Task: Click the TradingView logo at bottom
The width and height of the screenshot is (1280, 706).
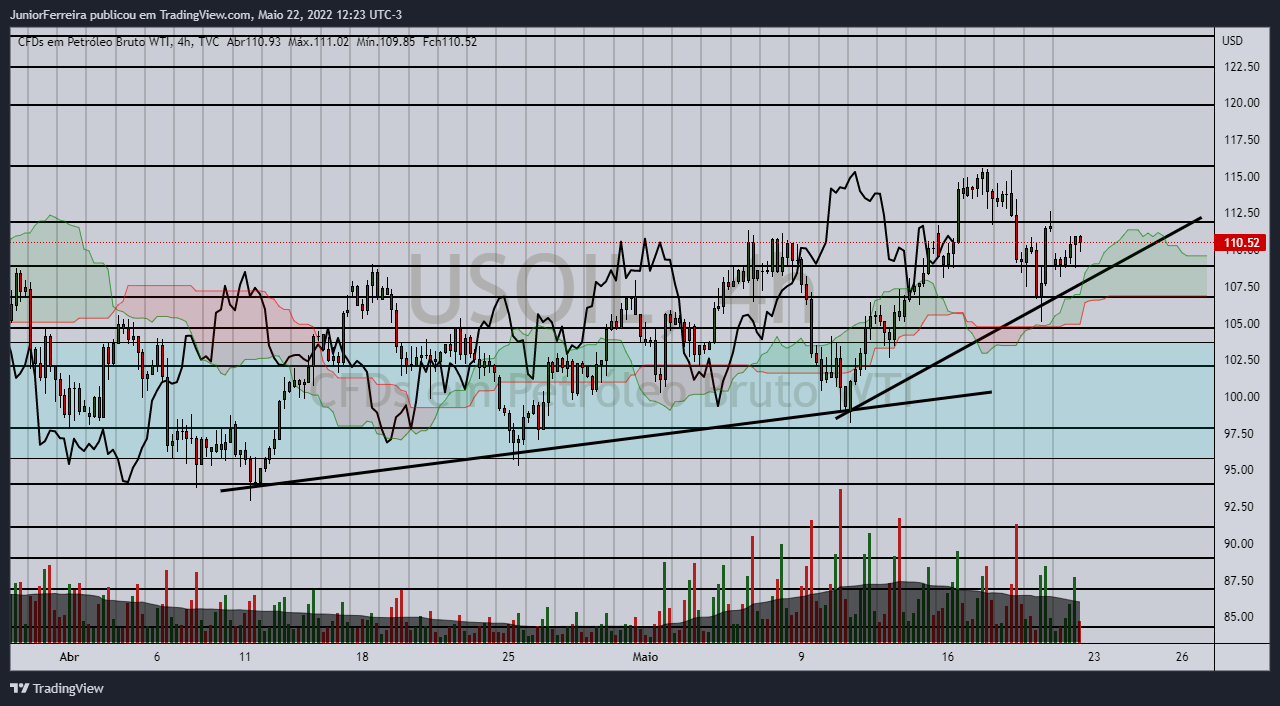Action: tap(57, 688)
